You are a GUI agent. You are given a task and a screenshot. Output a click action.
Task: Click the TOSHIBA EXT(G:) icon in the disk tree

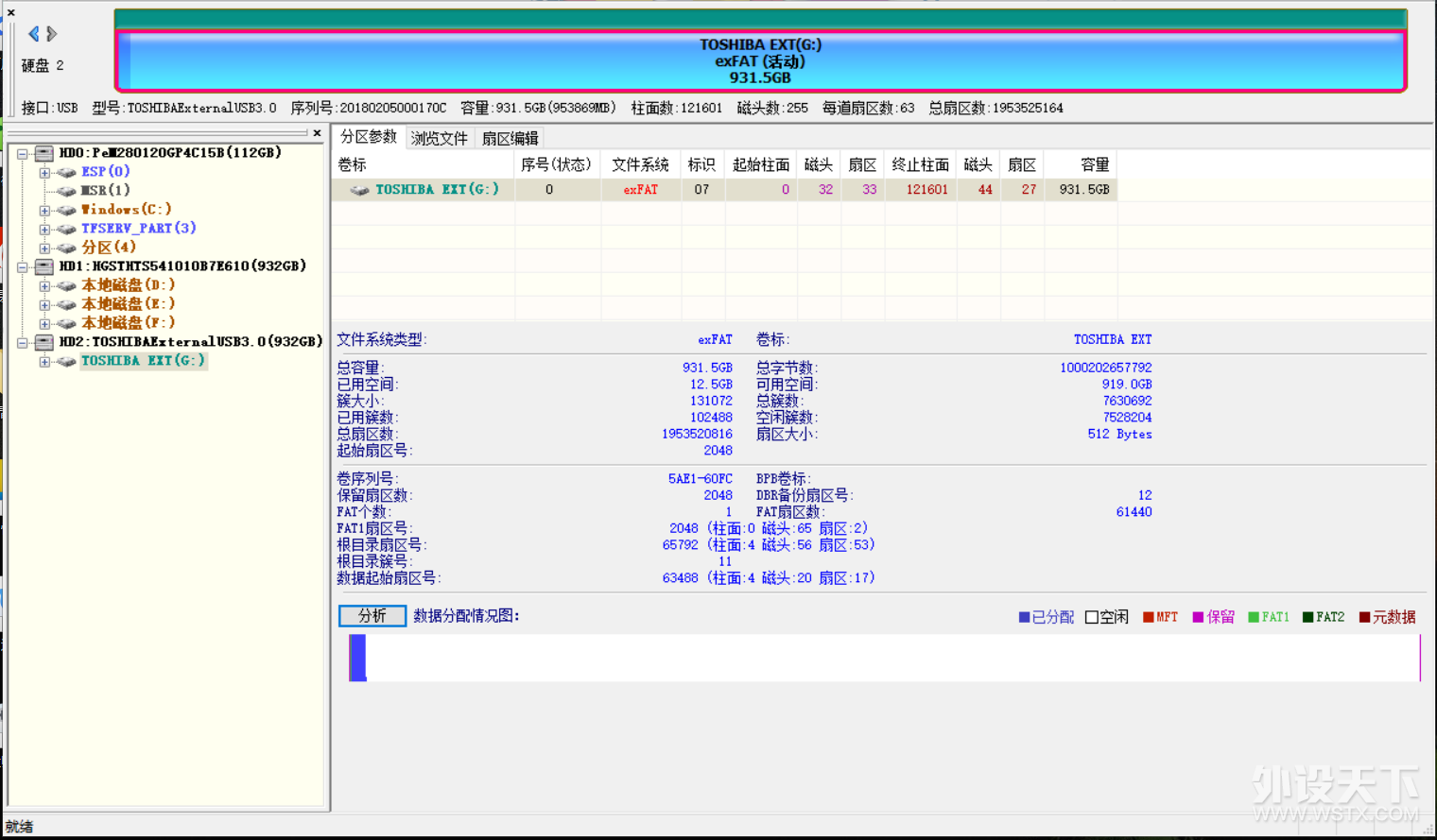pyautogui.click(x=66, y=361)
